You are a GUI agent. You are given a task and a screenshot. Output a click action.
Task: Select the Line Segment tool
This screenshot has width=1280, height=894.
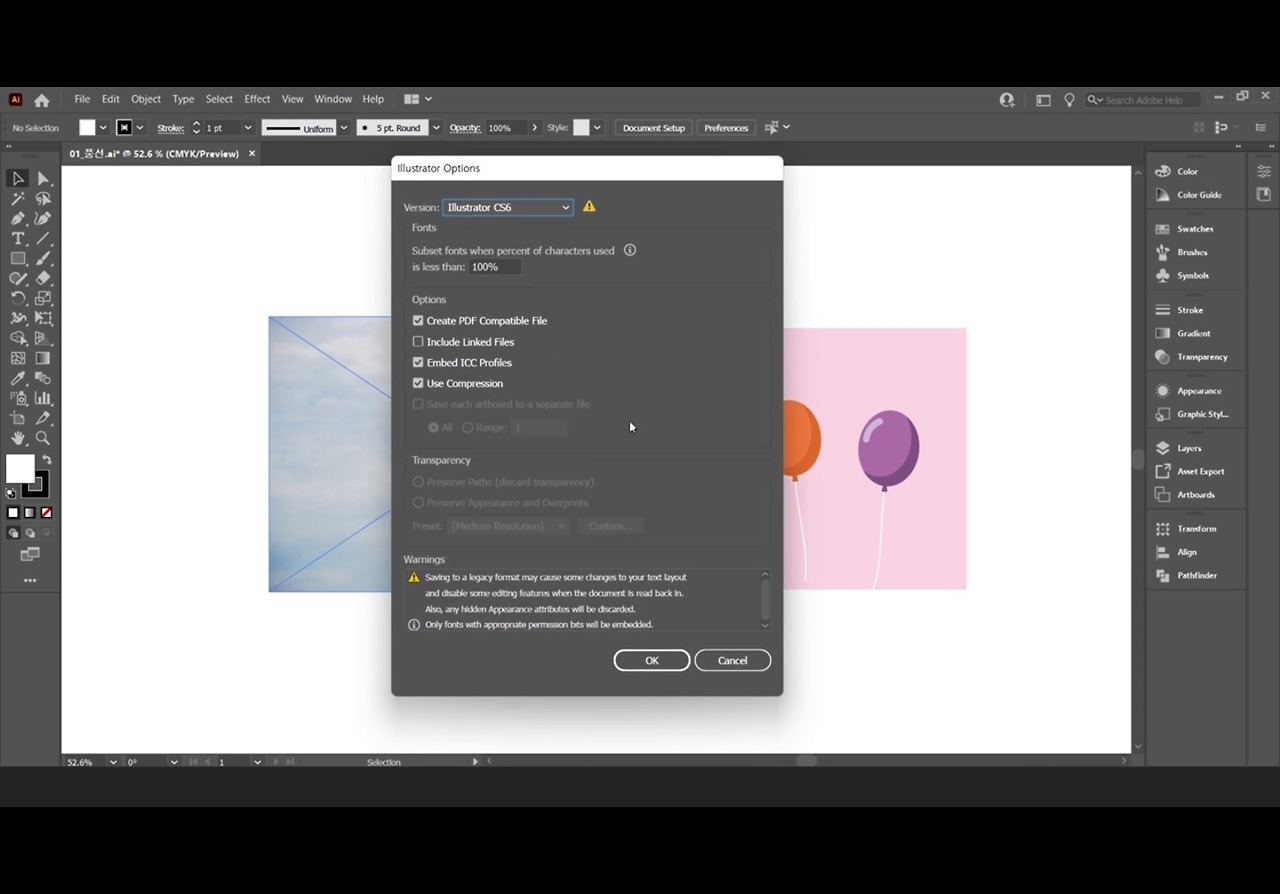point(43,238)
